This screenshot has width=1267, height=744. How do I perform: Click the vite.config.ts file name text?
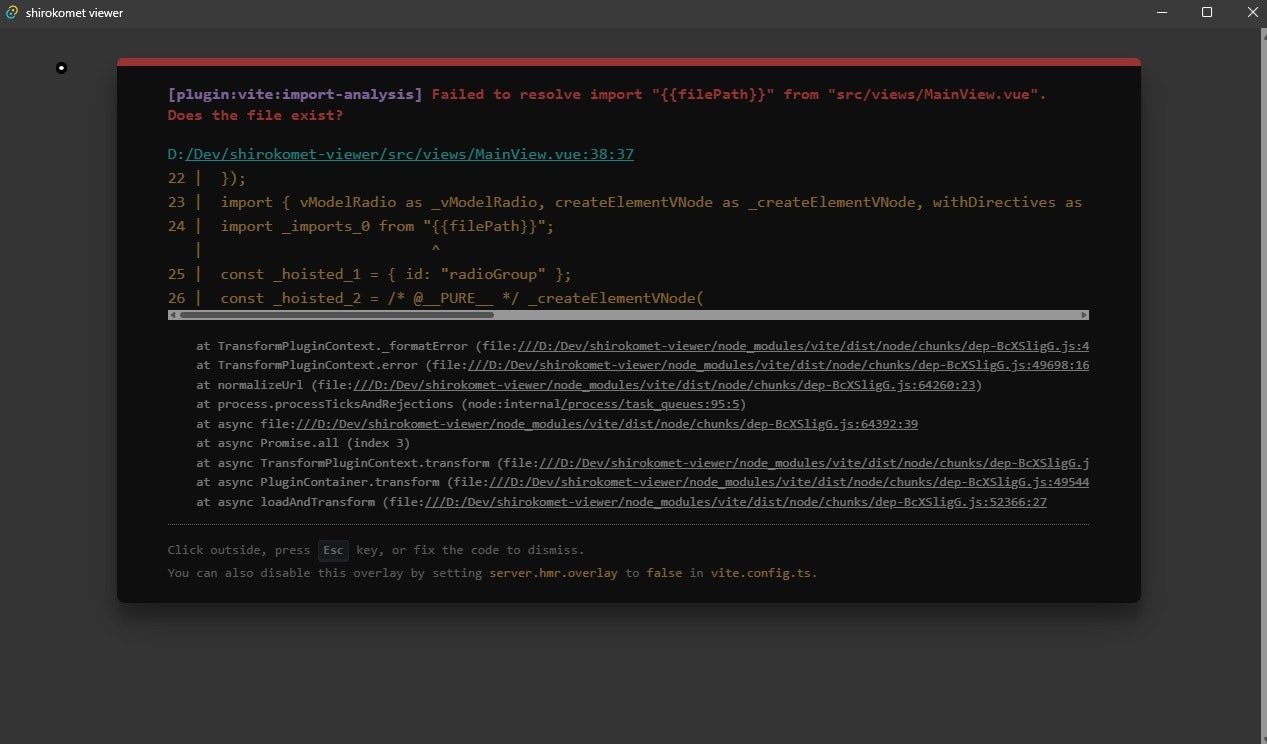(x=761, y=574)
